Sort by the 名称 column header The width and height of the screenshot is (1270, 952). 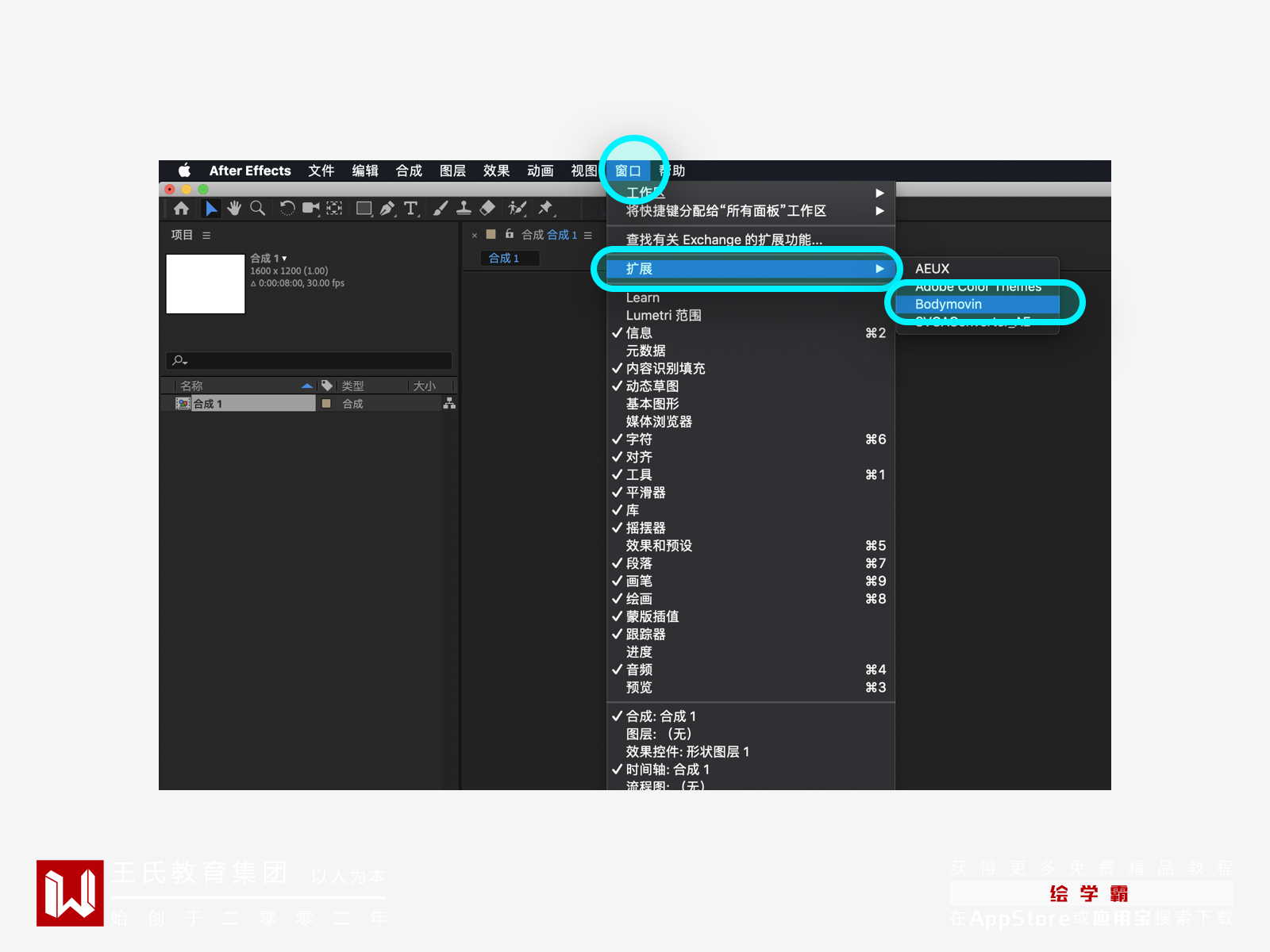click(191, 386)
